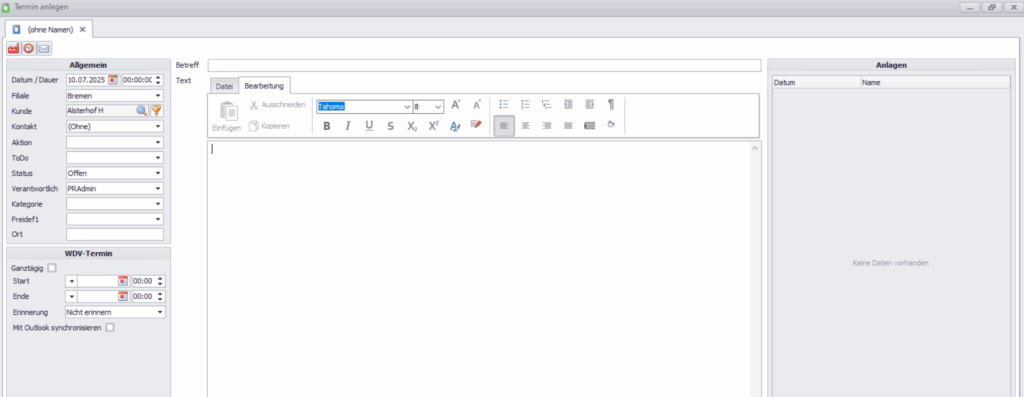Click the paint bucket shading icon
Screen dimensions: 1024x397
pos(611,124)
